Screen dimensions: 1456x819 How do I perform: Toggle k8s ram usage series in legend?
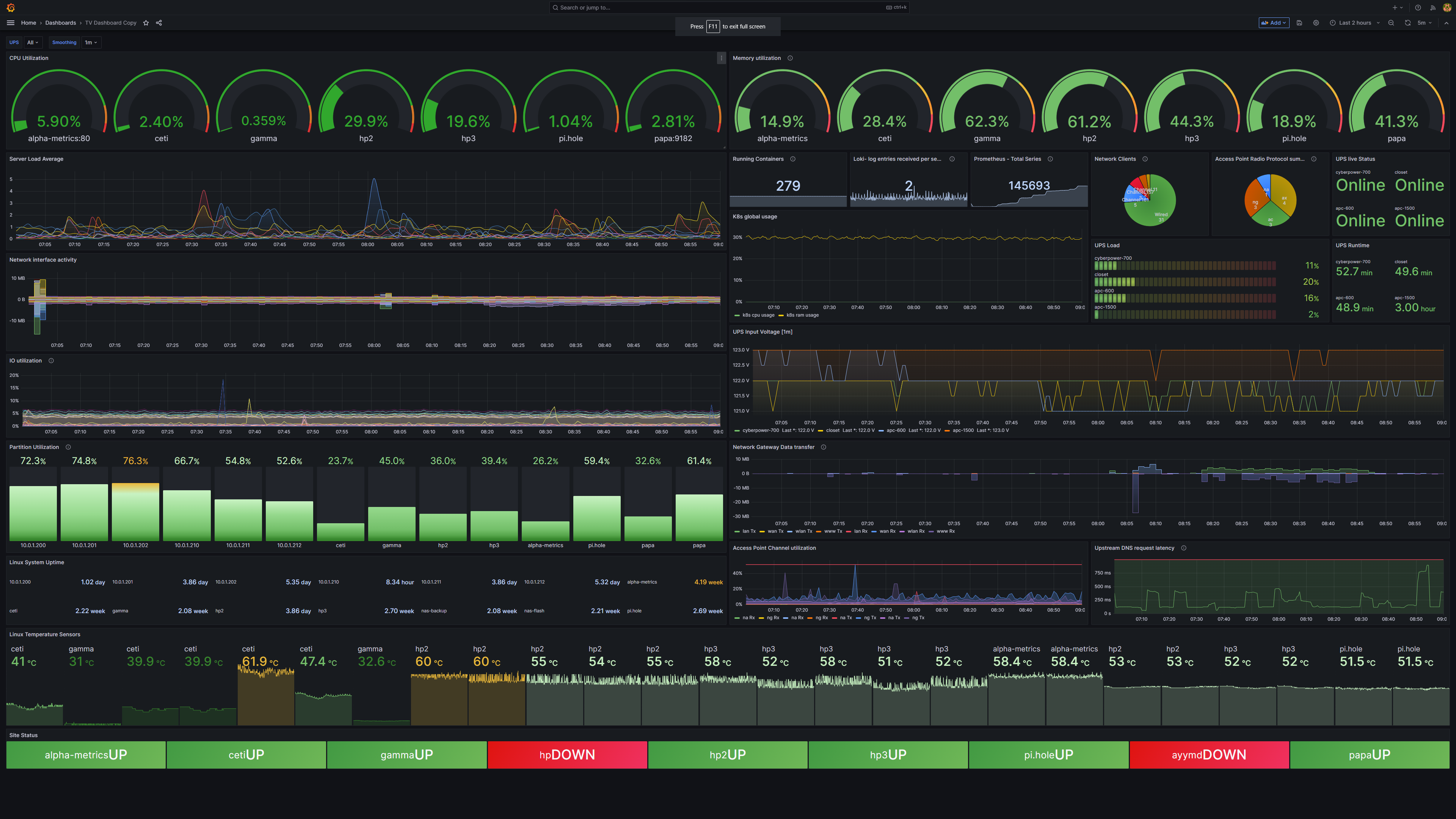click(x=803, y=315)
